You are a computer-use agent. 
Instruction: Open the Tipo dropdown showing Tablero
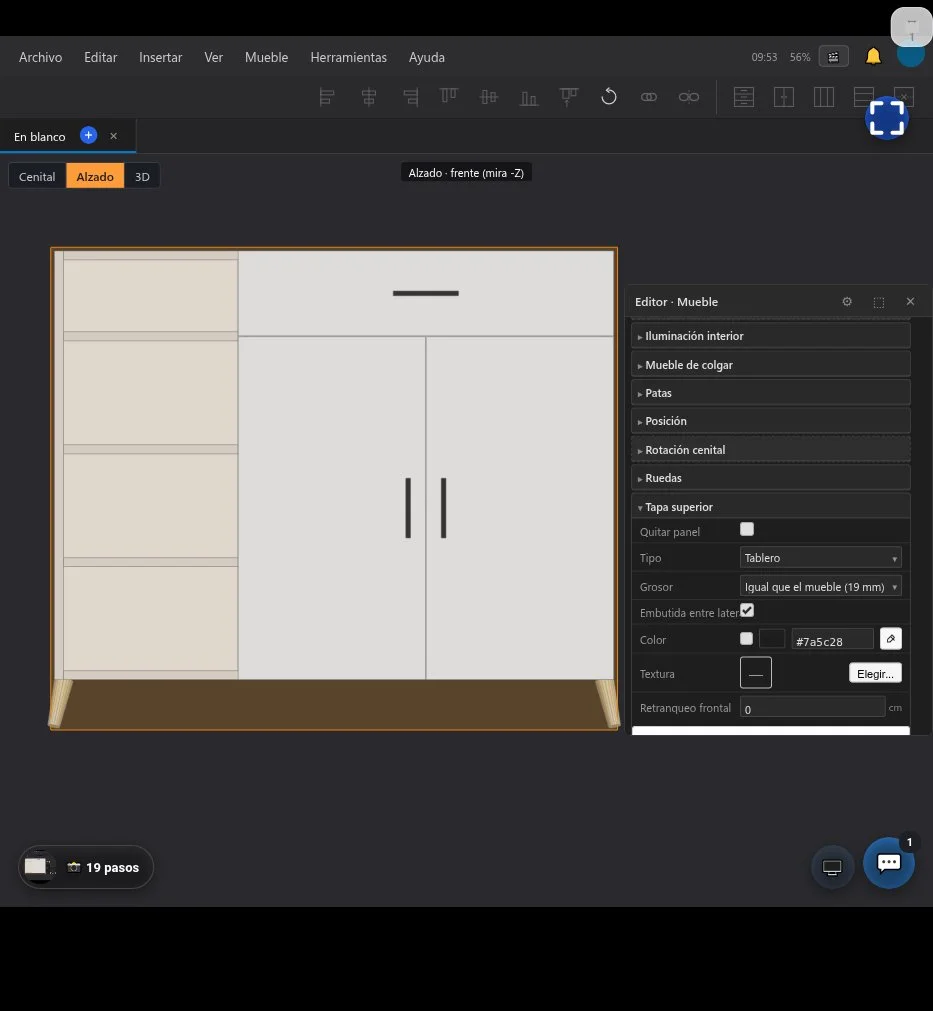tap(820, 558)
